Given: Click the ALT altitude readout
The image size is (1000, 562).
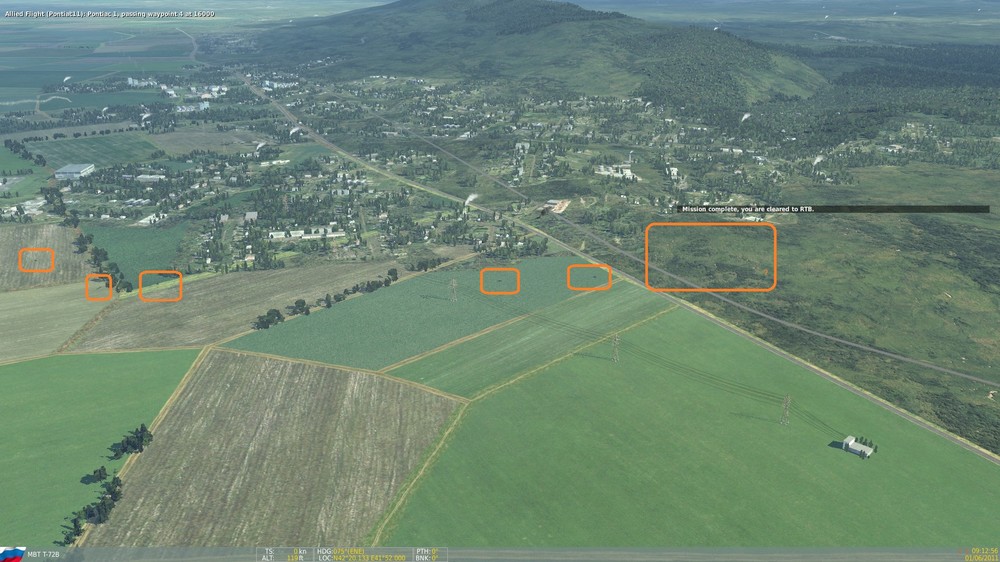Looking at the screenshot, I should [x=284, y=558].
